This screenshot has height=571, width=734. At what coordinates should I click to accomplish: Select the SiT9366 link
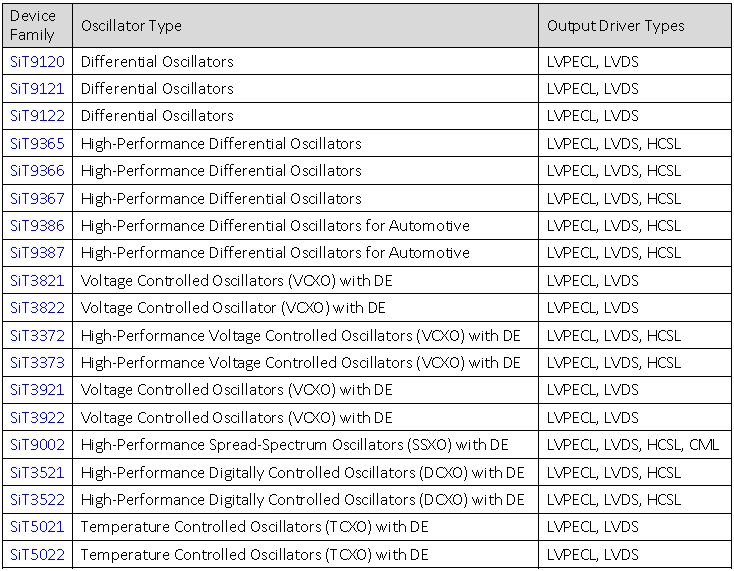click(37, 171)
